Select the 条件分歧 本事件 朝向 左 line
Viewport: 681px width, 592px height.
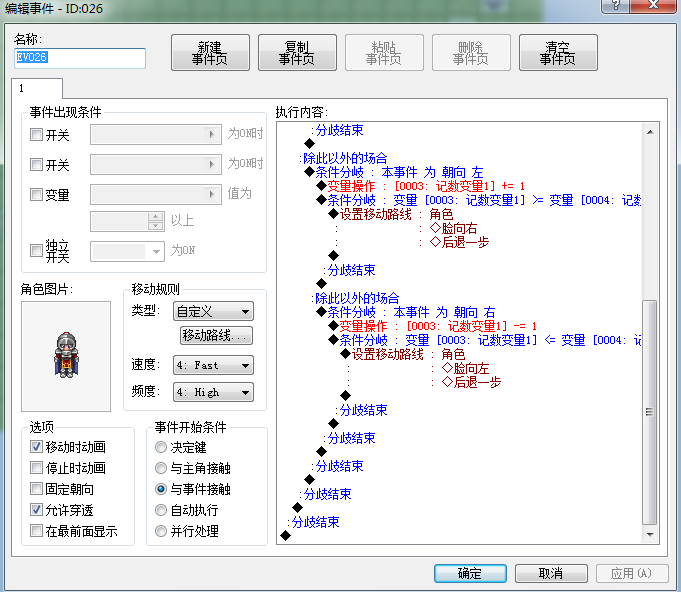[393, 172]
